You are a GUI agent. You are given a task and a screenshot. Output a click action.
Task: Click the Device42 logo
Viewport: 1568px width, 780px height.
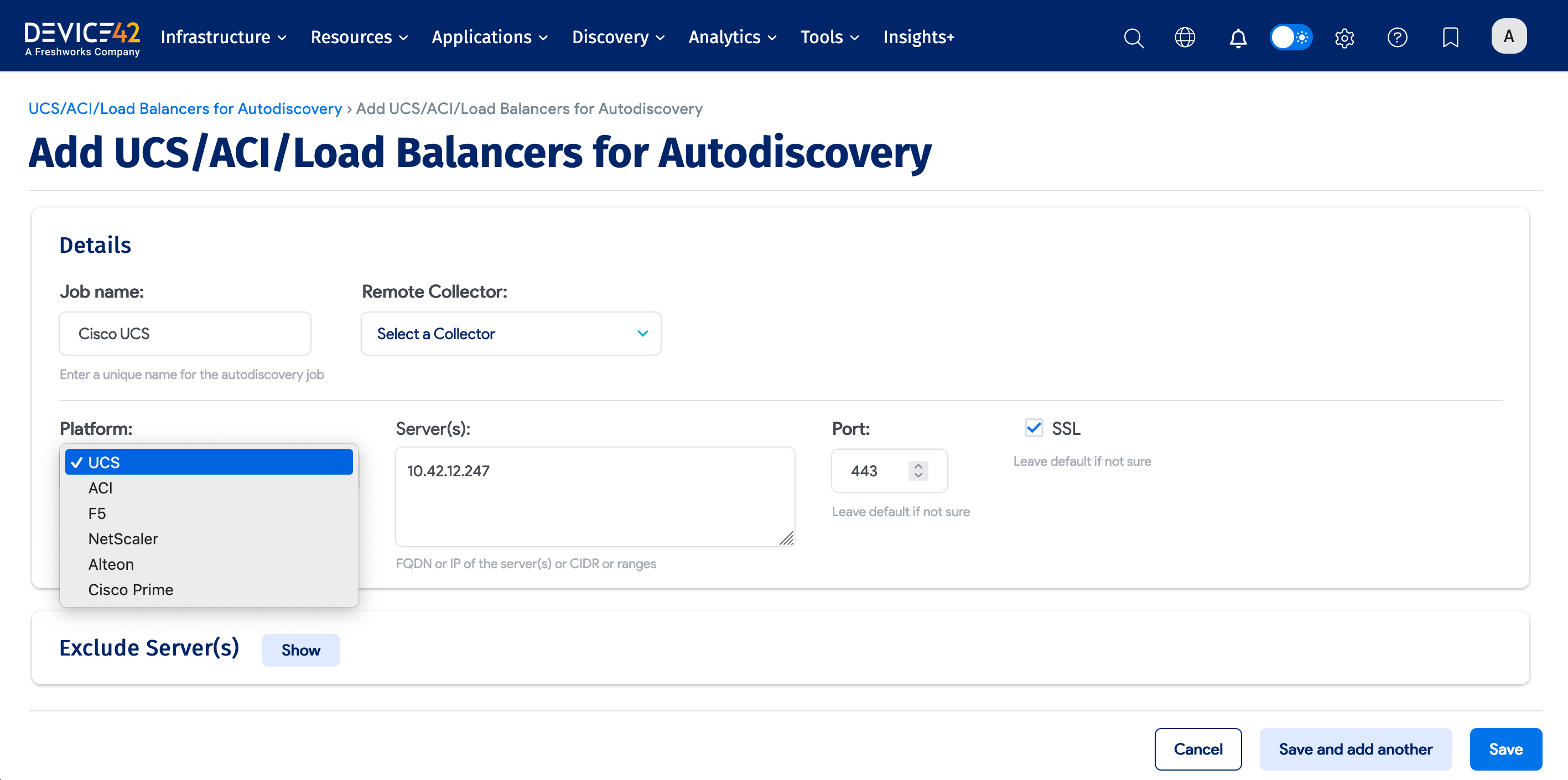pos(82,38)
